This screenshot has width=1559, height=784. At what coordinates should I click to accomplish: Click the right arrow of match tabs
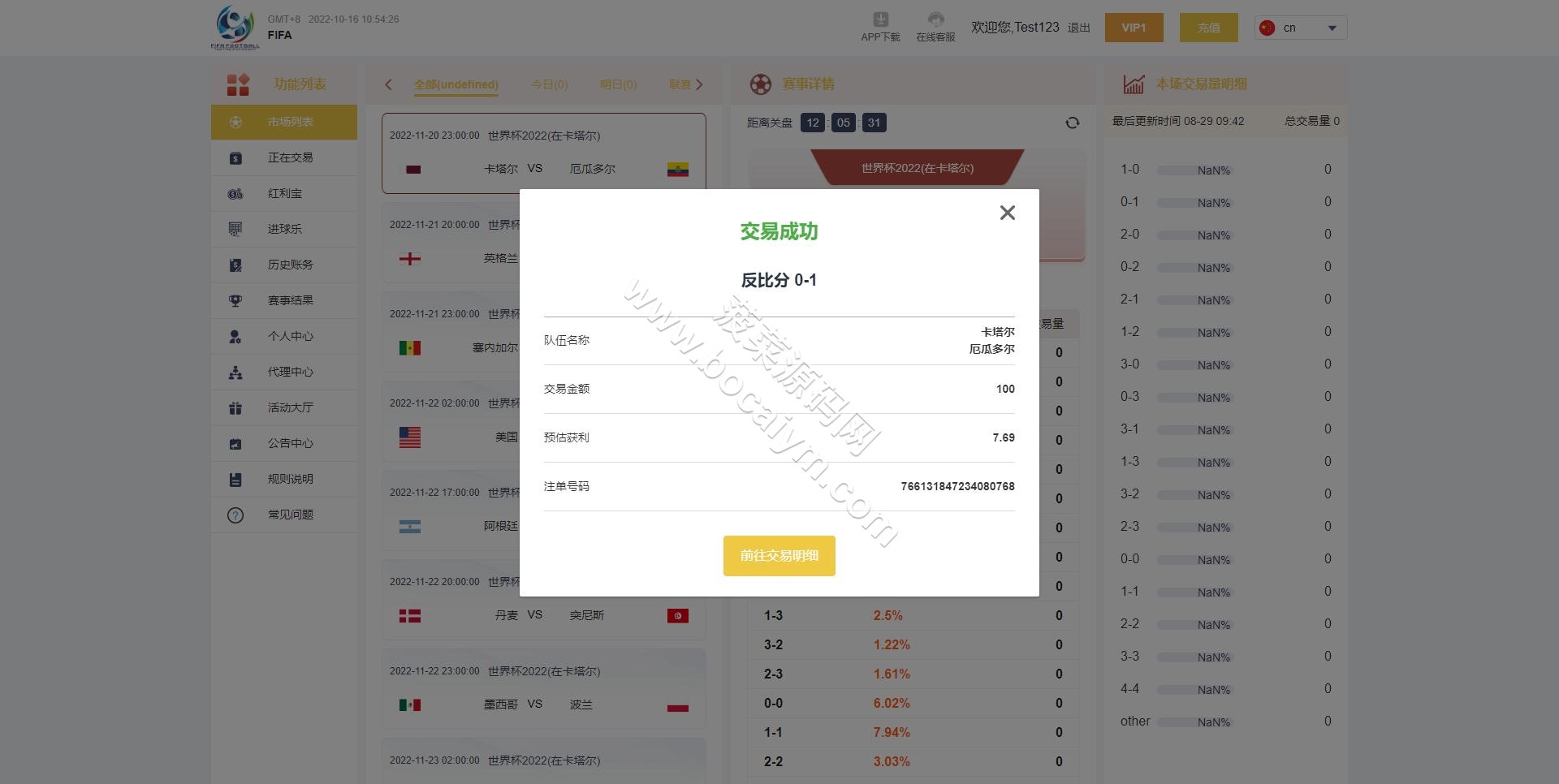[x=699, y=84]
